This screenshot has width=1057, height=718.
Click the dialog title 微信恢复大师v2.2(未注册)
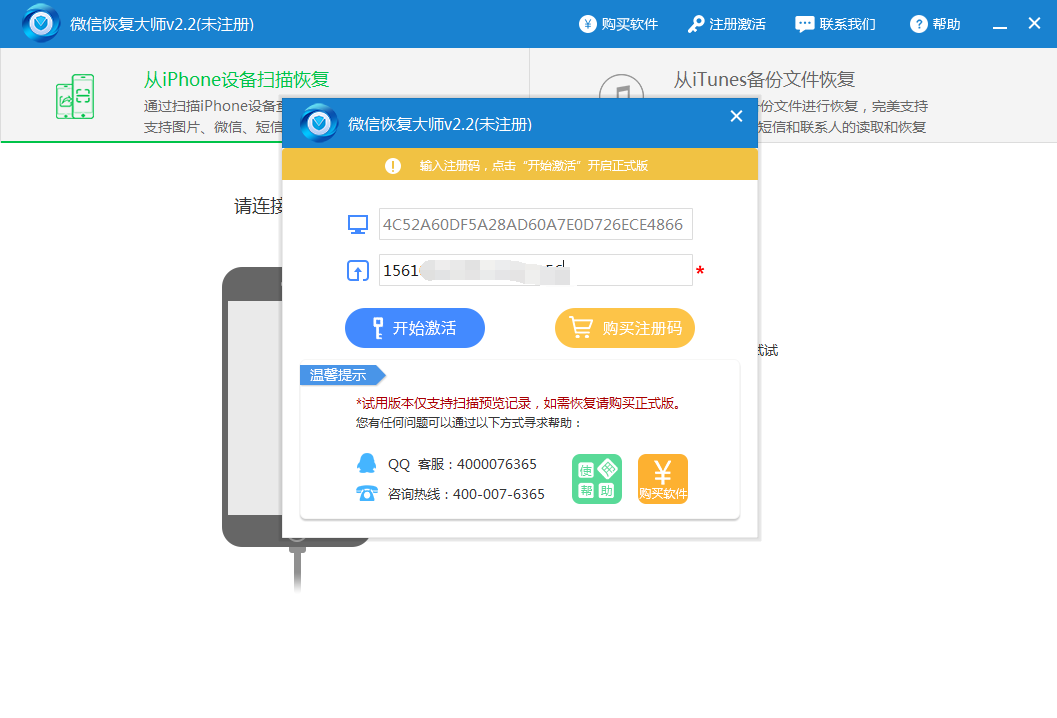tap(440, 124)
